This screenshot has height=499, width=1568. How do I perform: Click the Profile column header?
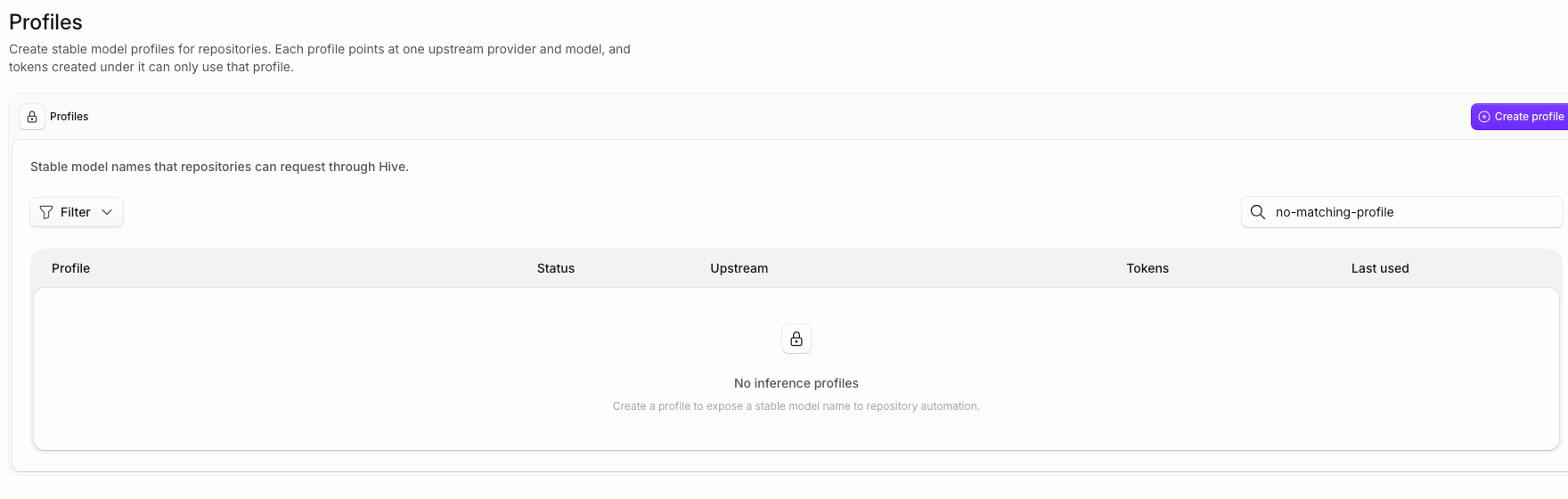[71, 268]
